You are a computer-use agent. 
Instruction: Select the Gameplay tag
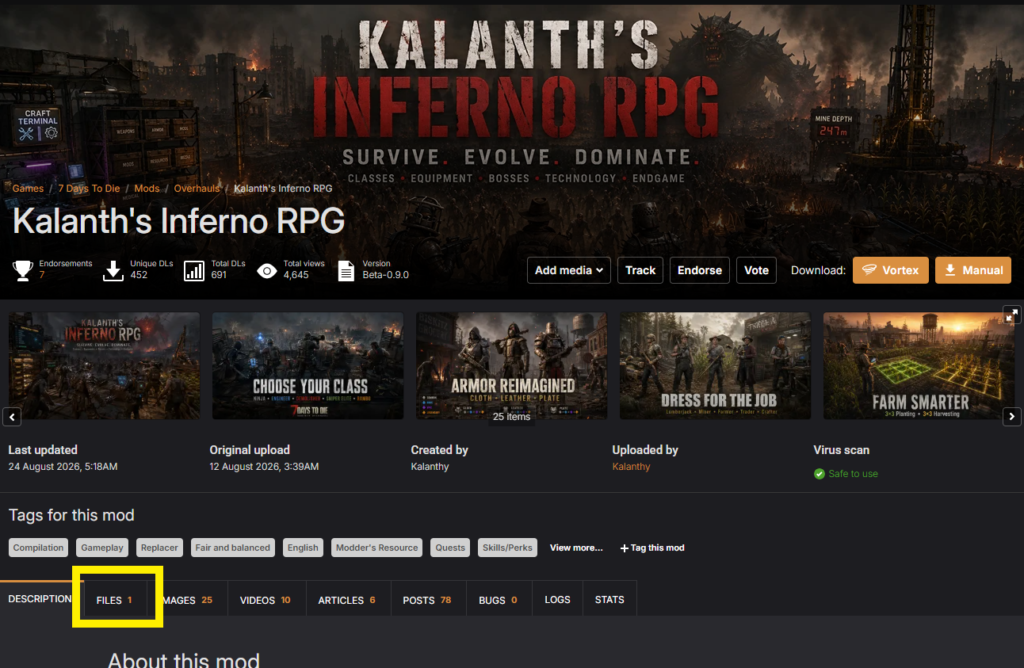[x=102, y=548]
